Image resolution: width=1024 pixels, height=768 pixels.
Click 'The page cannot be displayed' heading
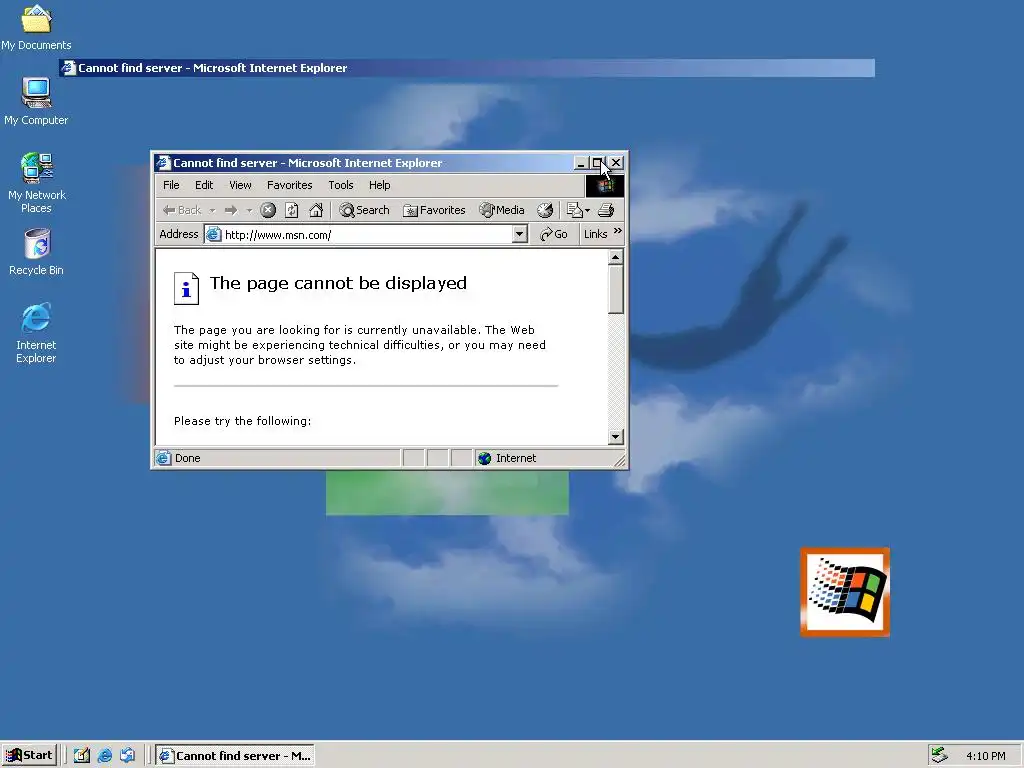click(x=338, y=283)
